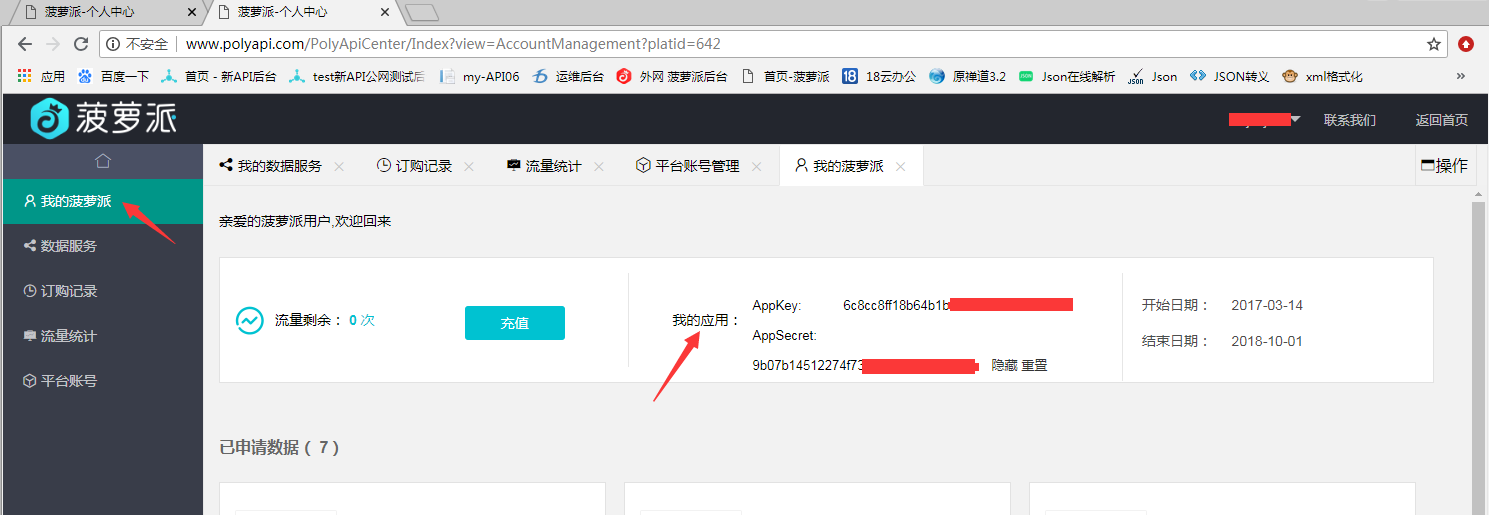Go back using the browser back arrow

click(25, 44)
